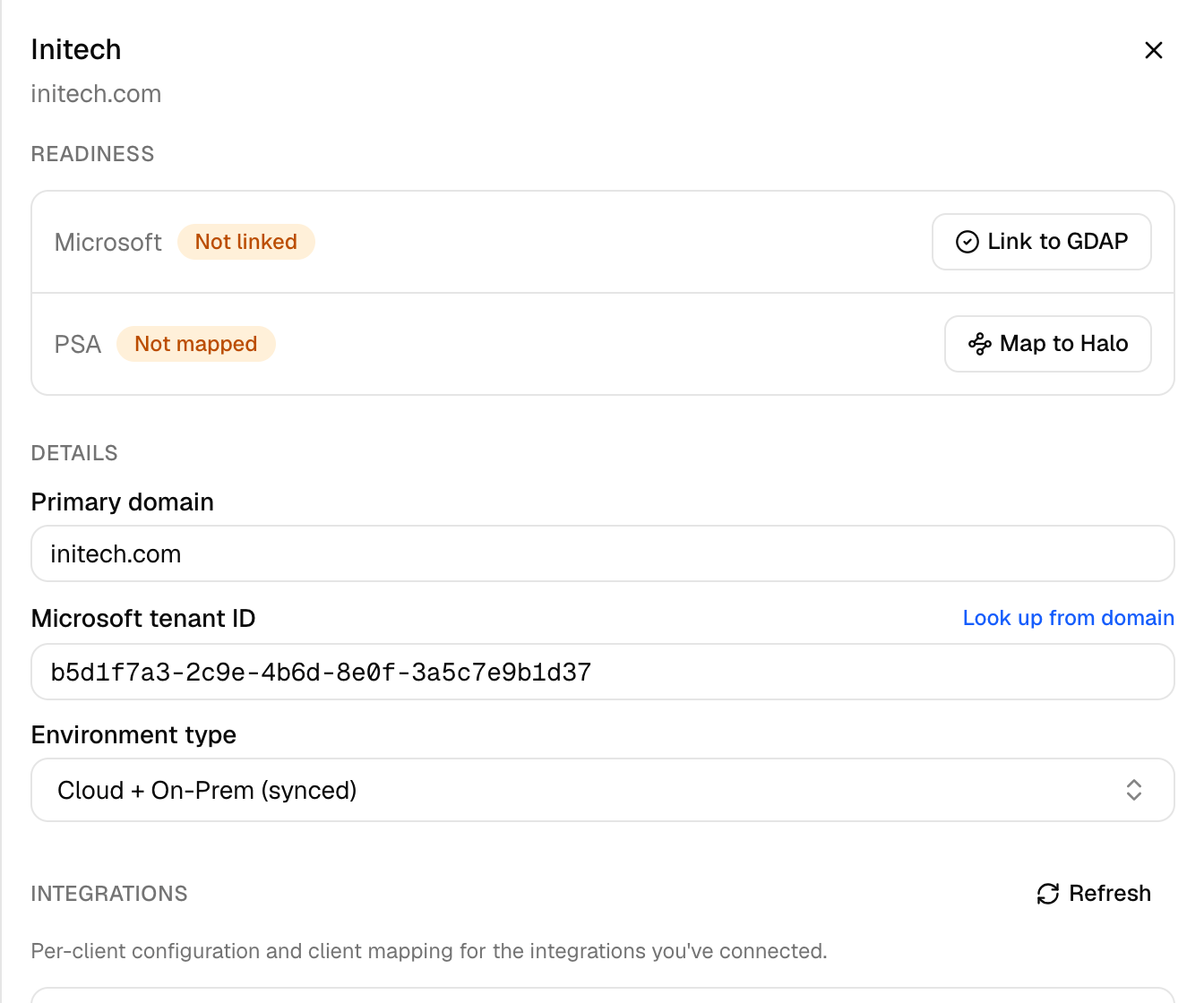Click into the Microsoft tenant ID field
Viewport: 1204px width, 1003px height.
pyautogui.click(x=602, y=672)
